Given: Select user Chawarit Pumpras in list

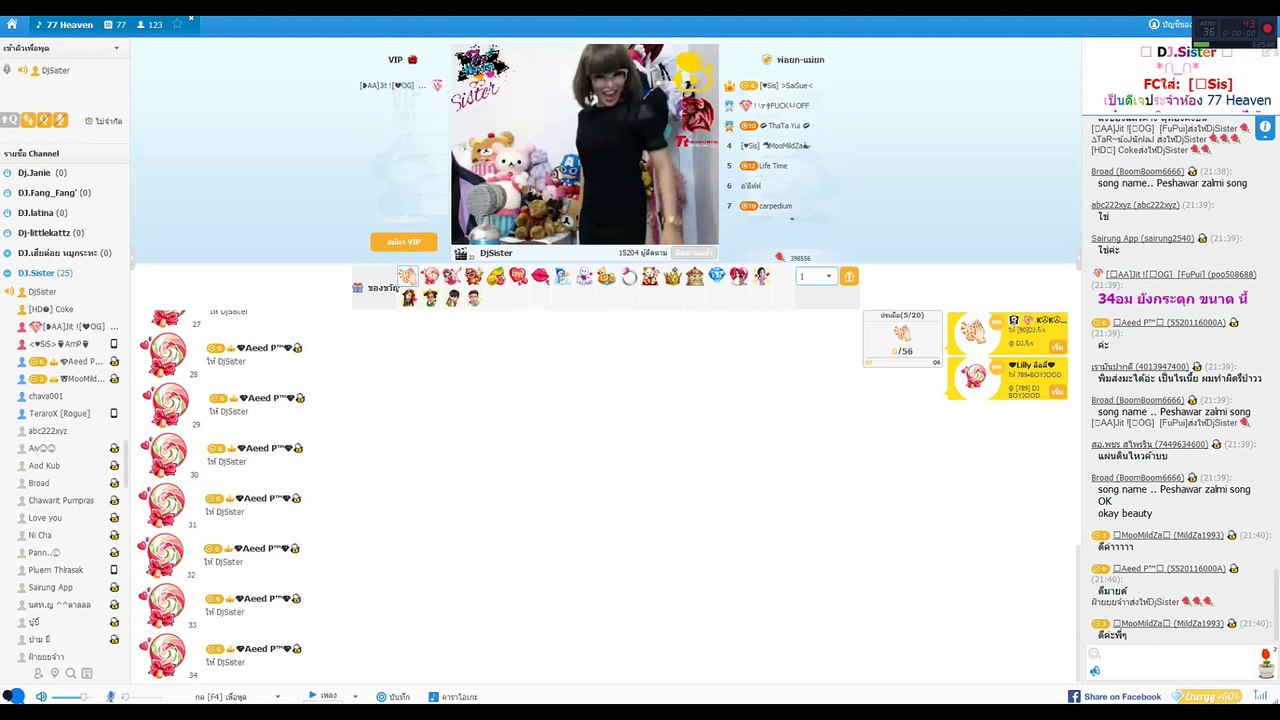Looking at the screenshot, I should pyautogui.click(x=61, y=500).
